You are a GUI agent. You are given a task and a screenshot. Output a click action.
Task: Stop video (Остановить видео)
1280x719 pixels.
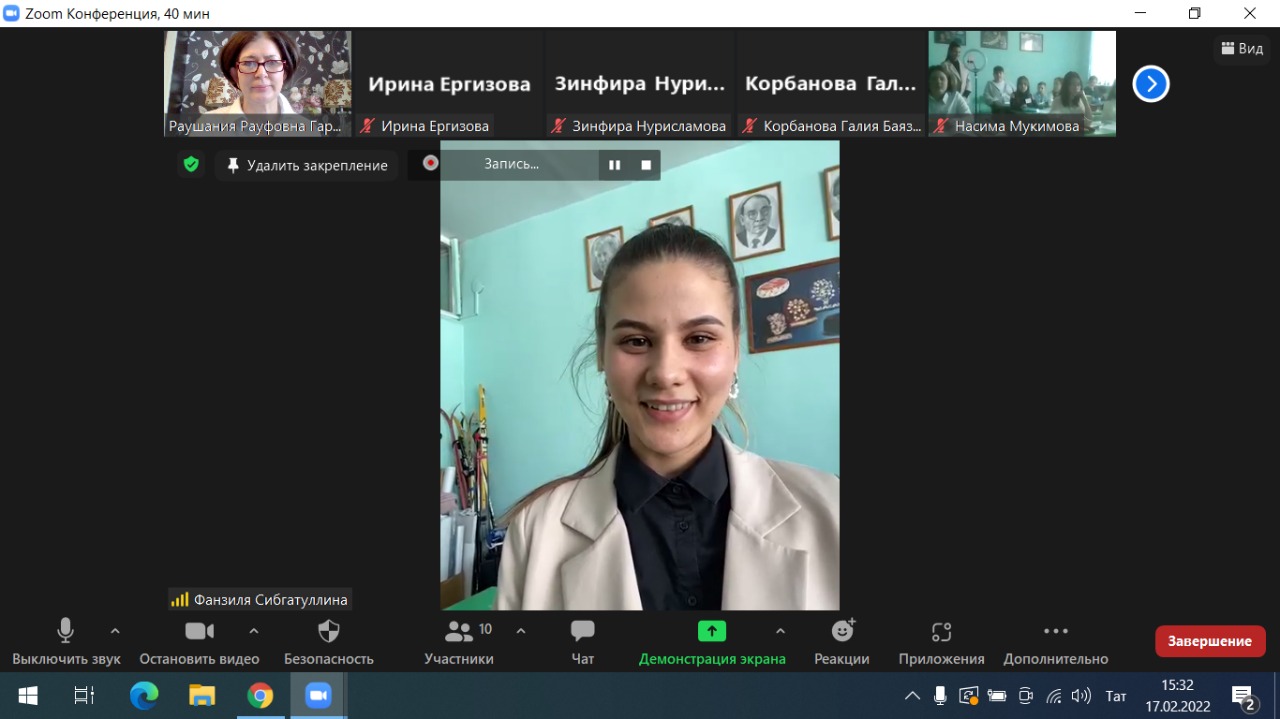(199, 631)
